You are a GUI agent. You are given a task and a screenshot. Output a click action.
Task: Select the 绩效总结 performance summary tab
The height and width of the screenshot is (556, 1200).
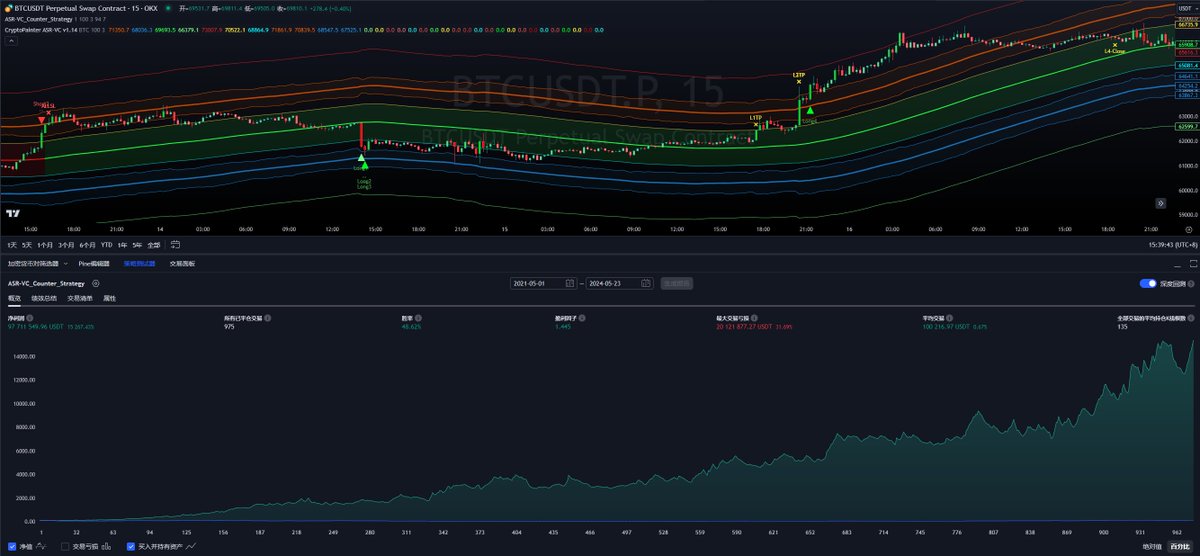pyautogui.click(x=45, y=298)
